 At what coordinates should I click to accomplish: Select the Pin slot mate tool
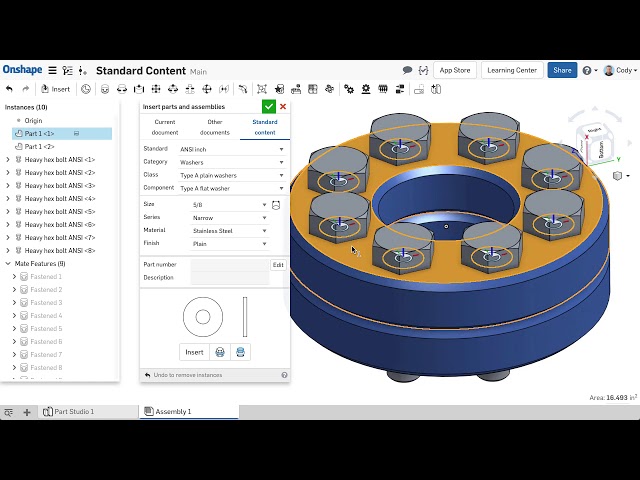coord(190,89)
